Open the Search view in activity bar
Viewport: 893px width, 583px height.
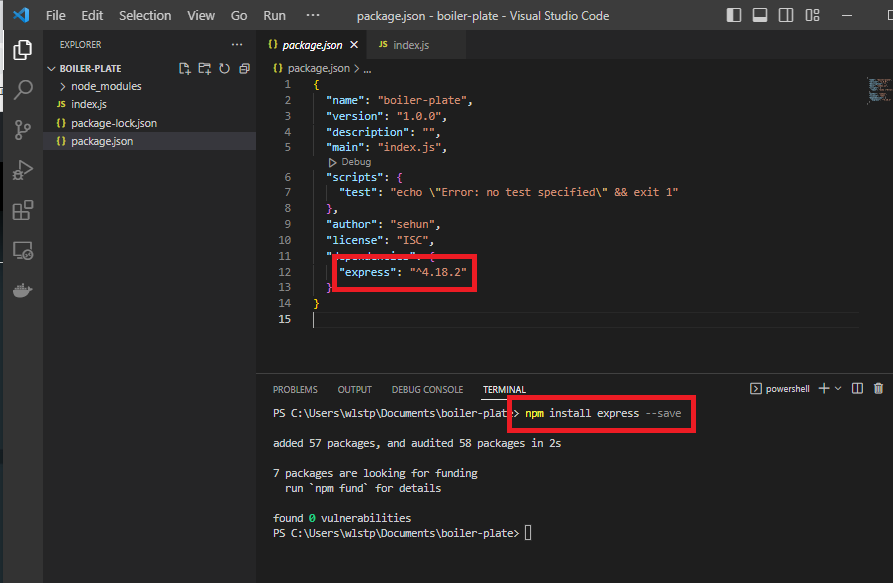(22, 90)
